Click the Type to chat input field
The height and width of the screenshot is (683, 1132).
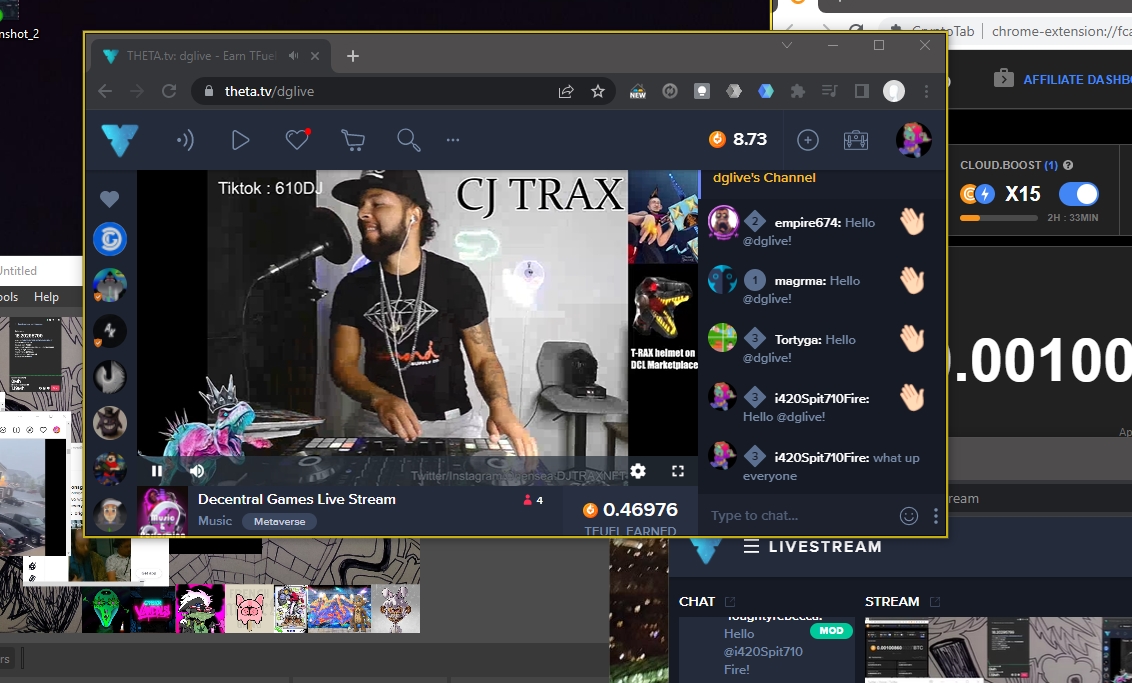click(798, 515)
